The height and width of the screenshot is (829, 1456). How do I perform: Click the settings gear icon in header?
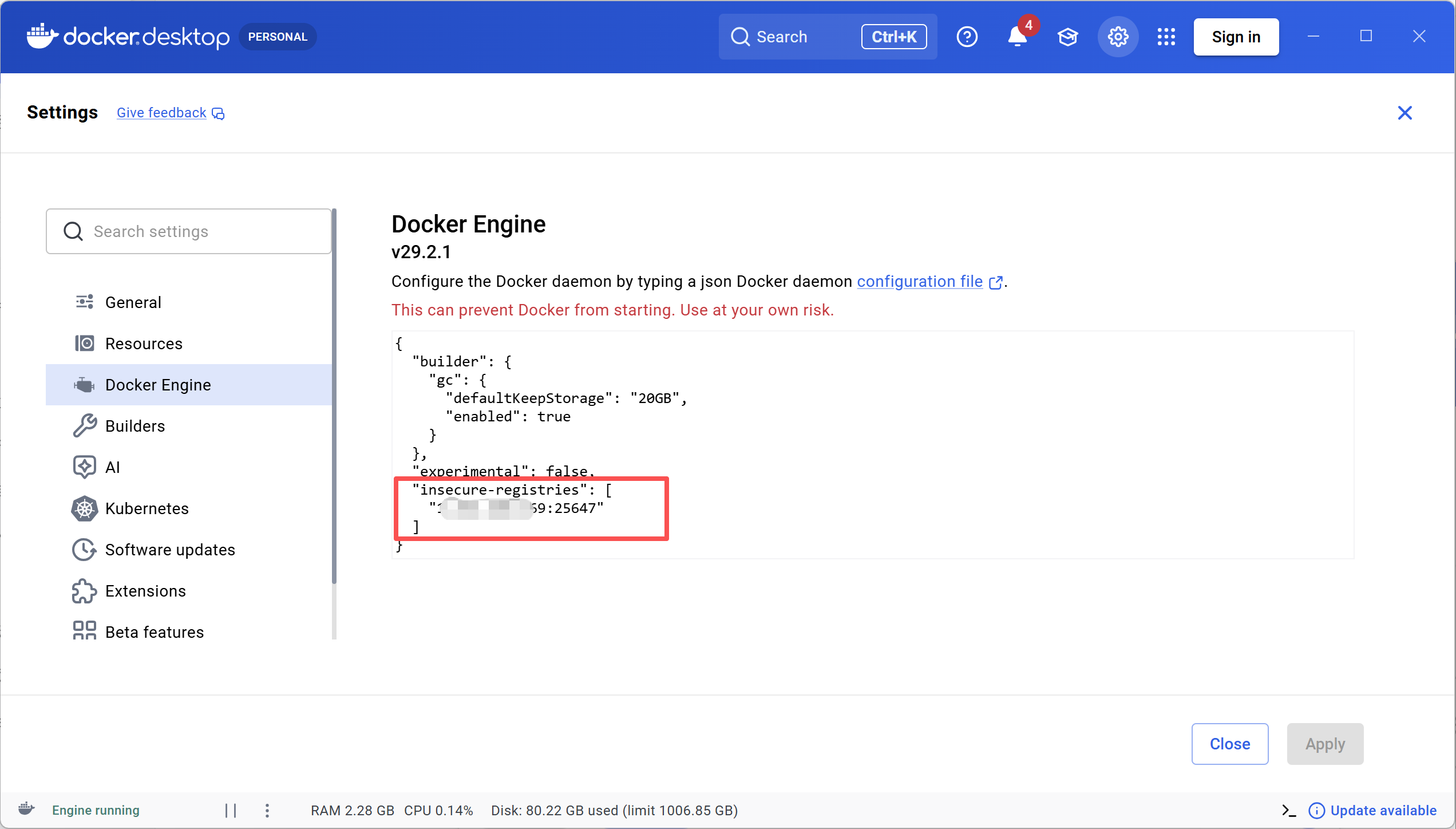pyautogui.click(x=1118, y=37)
